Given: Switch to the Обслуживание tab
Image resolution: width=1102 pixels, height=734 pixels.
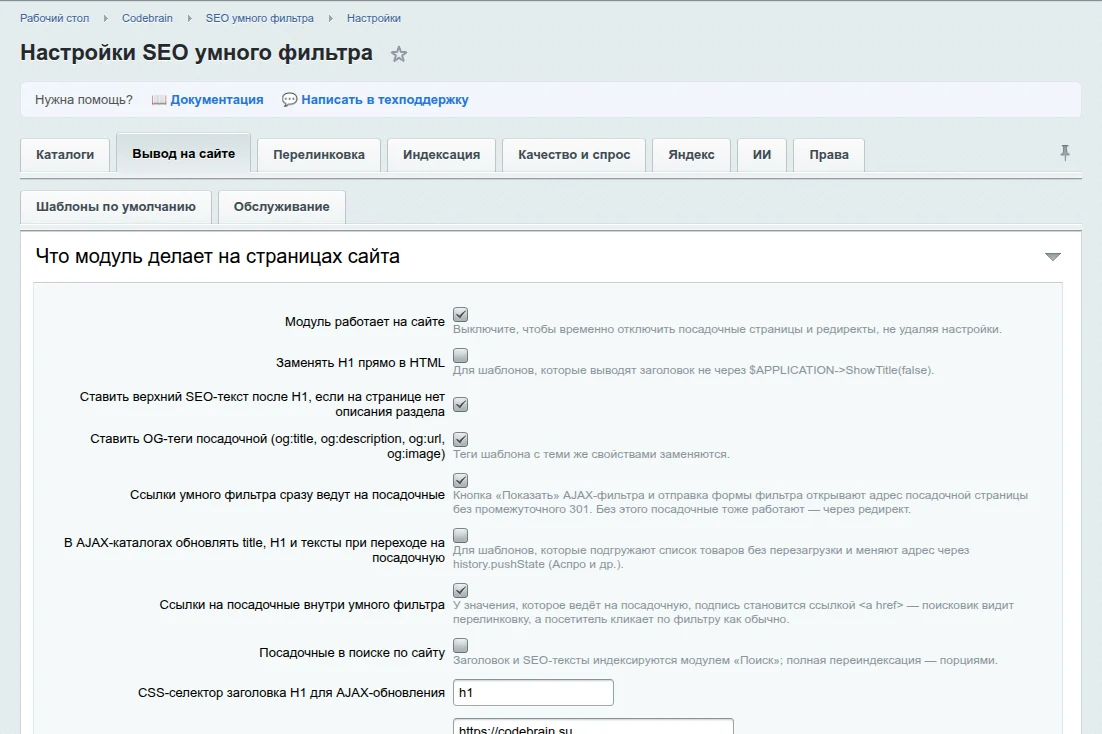Looking at the screenshot, I should tap(282, 207).
